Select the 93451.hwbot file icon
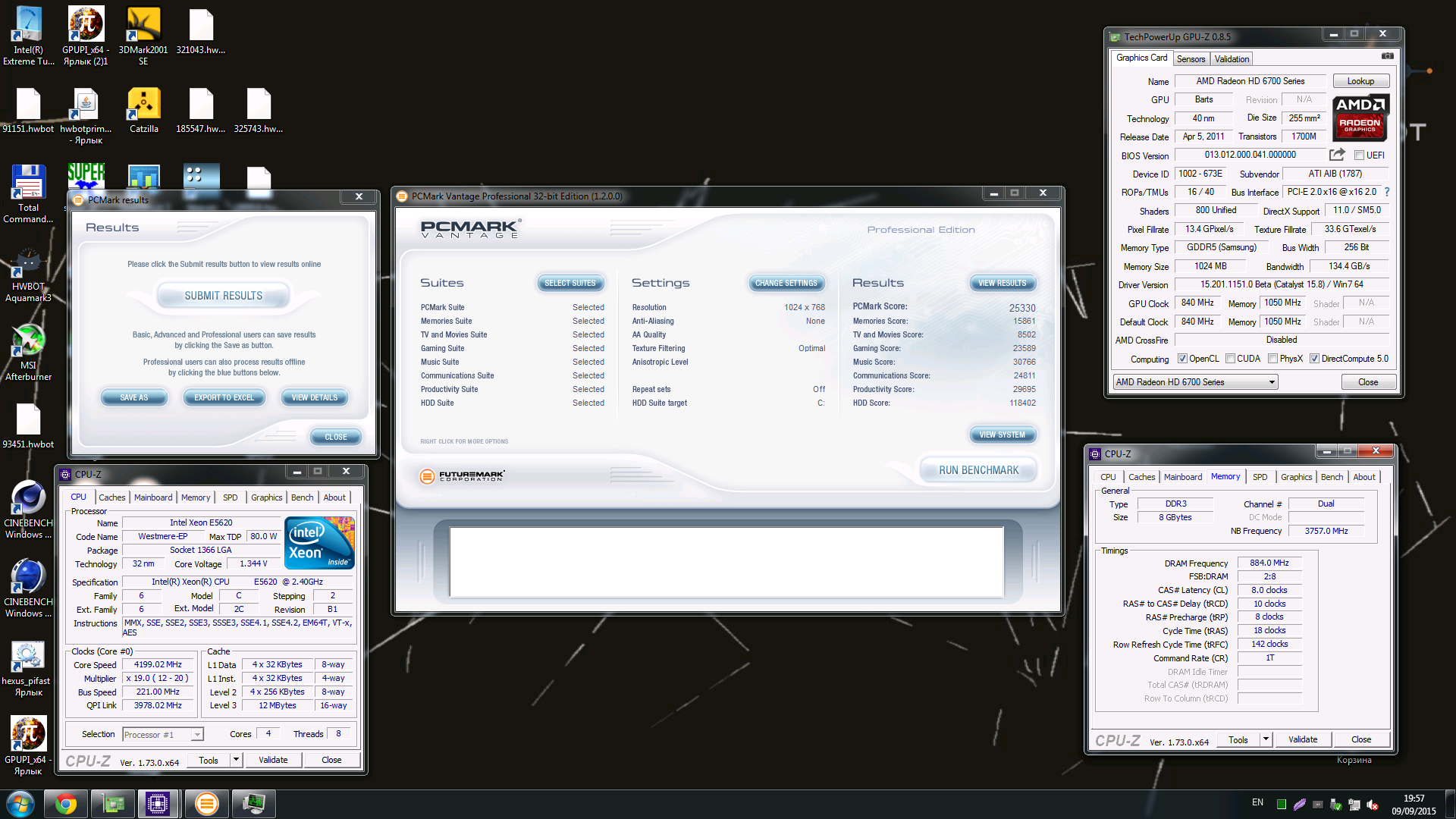The image size is (1456, 819). coord(28,426)
